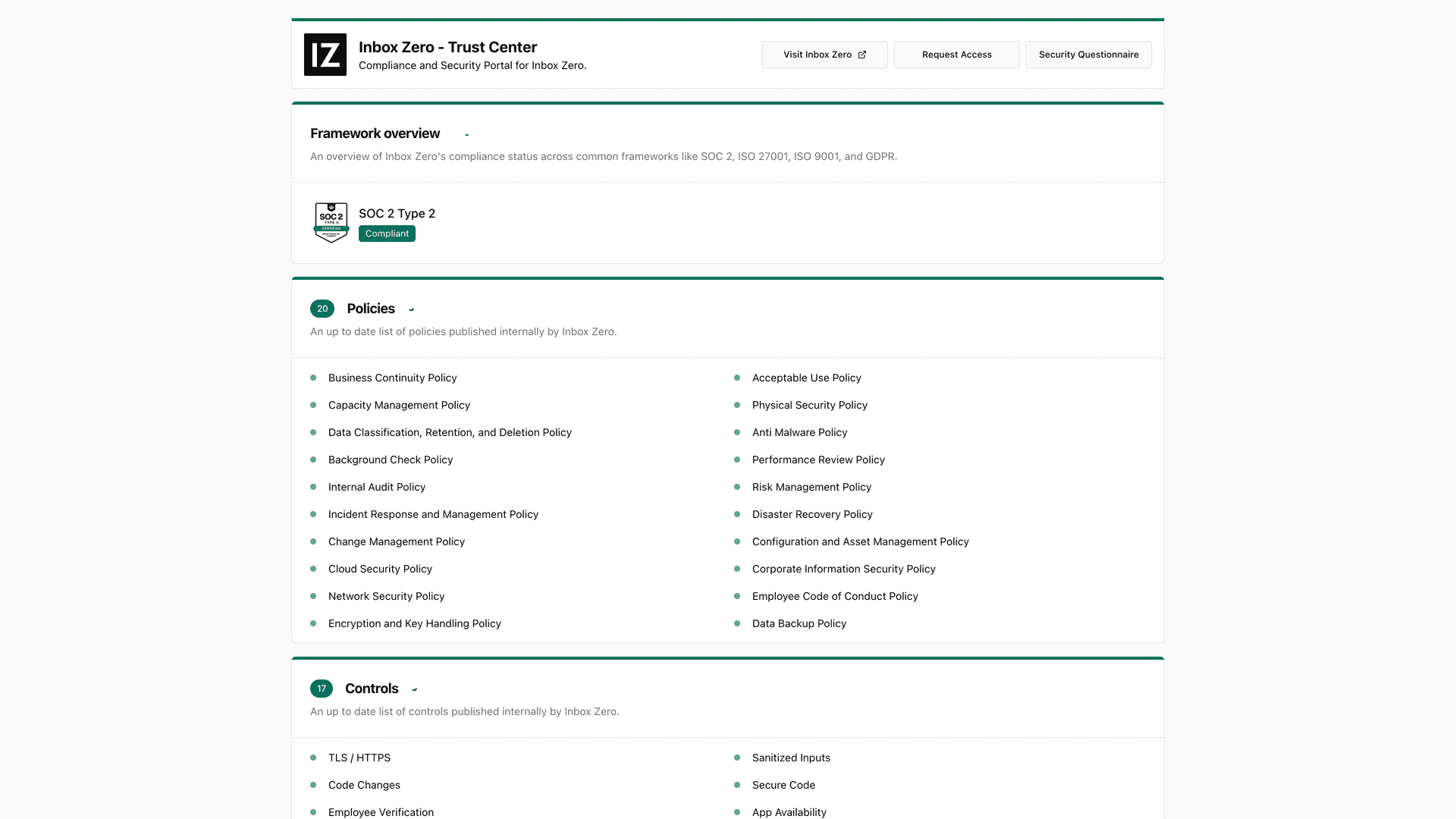Select the Encryption and Key Handling Policy entry
The image size is (1456, 819).
point(414,623)
